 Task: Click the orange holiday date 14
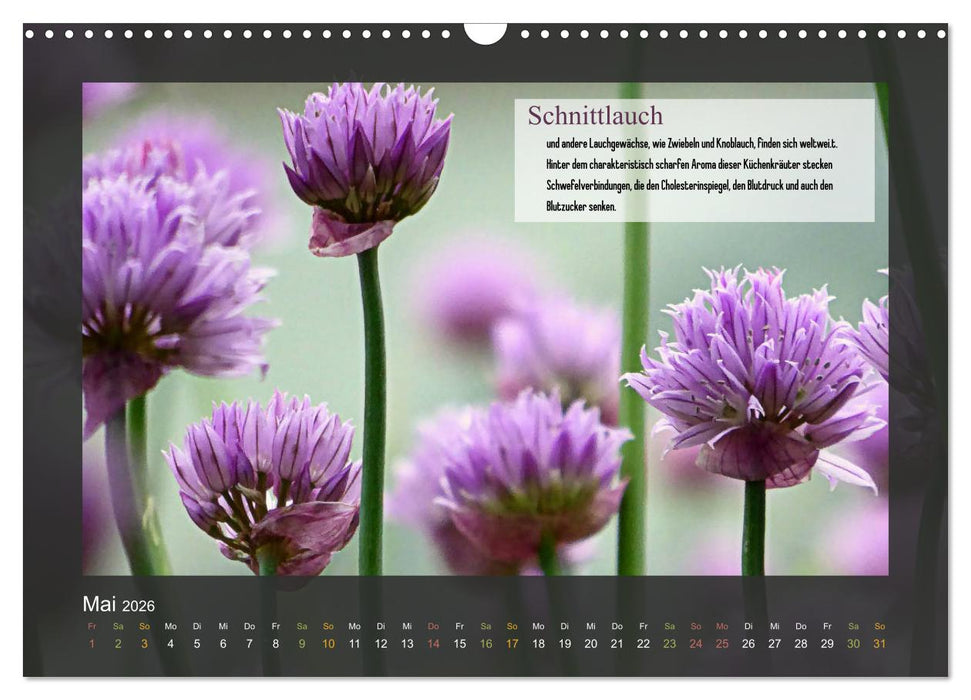pyautogui.click(x=433, y=644)
